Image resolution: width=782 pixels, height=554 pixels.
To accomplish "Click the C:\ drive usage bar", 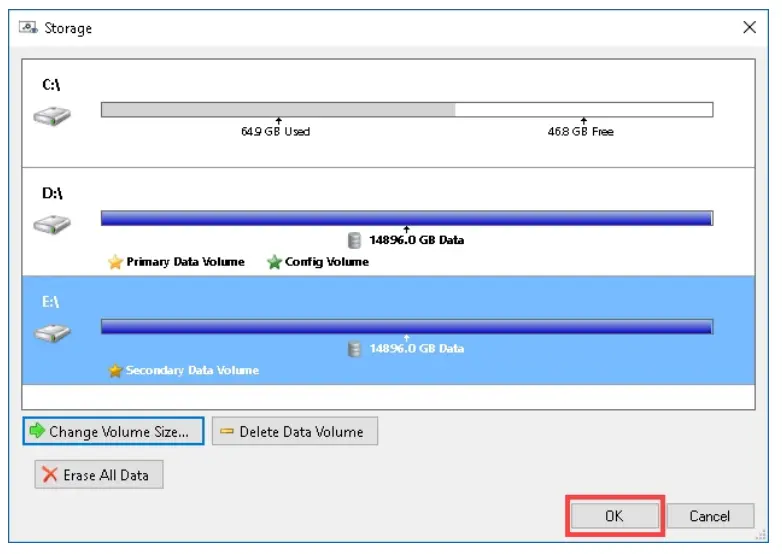I will pyautogui.click(x=407, y=110).
